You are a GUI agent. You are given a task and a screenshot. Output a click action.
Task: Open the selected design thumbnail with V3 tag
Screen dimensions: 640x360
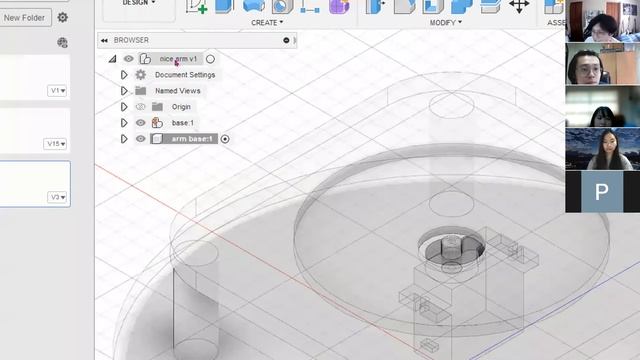[35, 184]
